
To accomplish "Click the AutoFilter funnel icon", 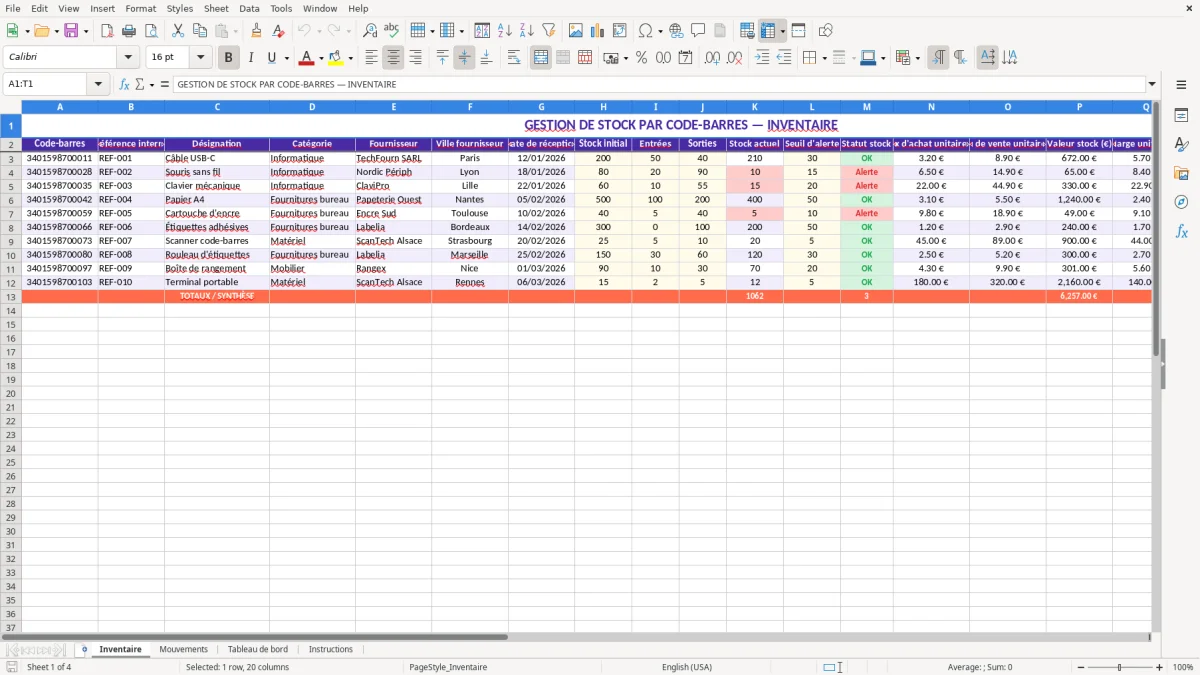I will (x=548, y=31).
